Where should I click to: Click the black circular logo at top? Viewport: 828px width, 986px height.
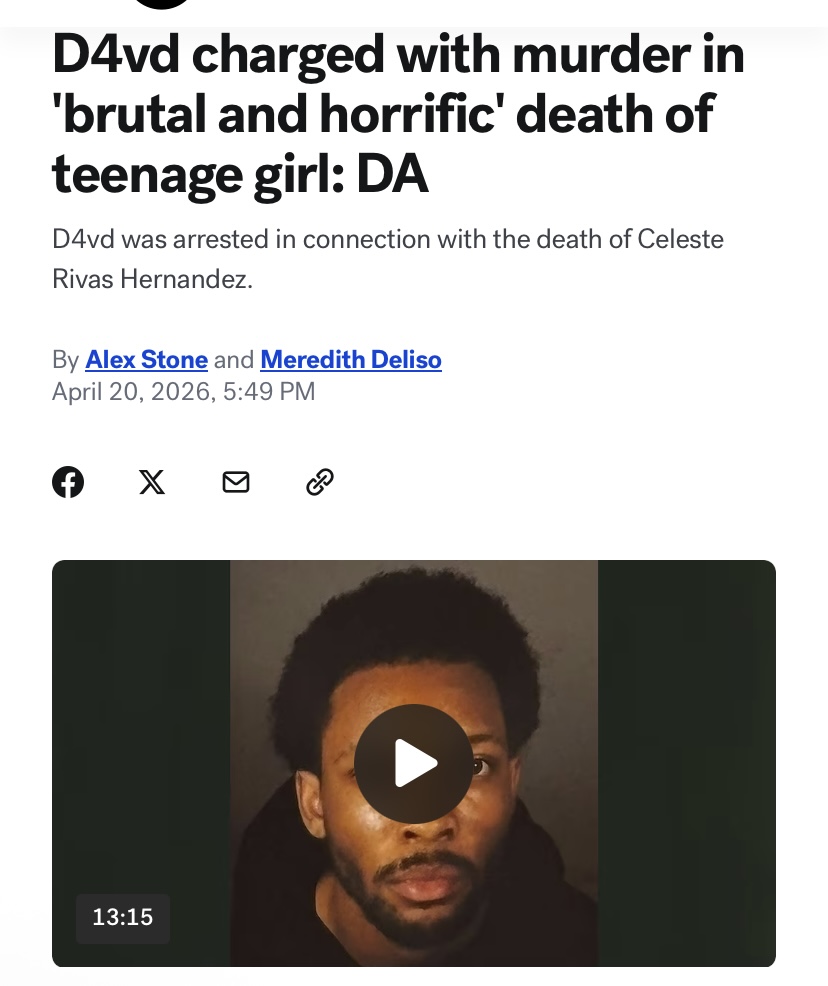162,3
